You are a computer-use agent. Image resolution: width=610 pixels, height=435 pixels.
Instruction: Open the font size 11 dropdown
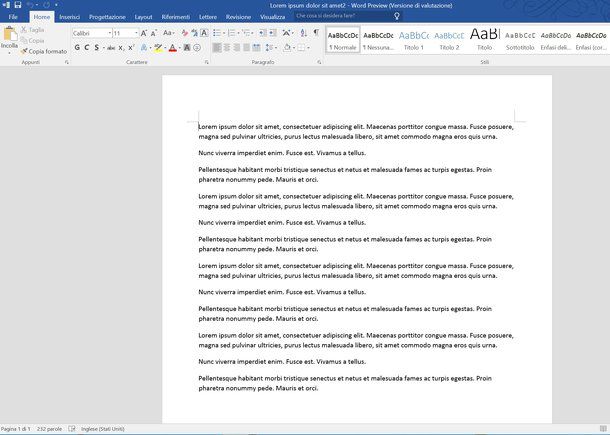136,33
